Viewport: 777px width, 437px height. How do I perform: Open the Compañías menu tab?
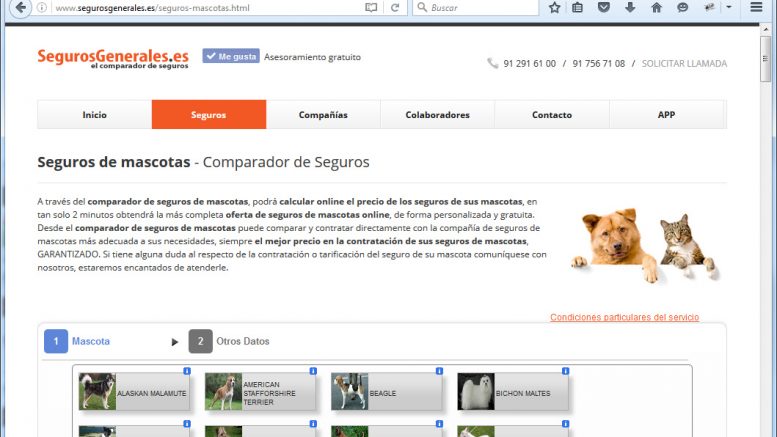tap(323, 114)
